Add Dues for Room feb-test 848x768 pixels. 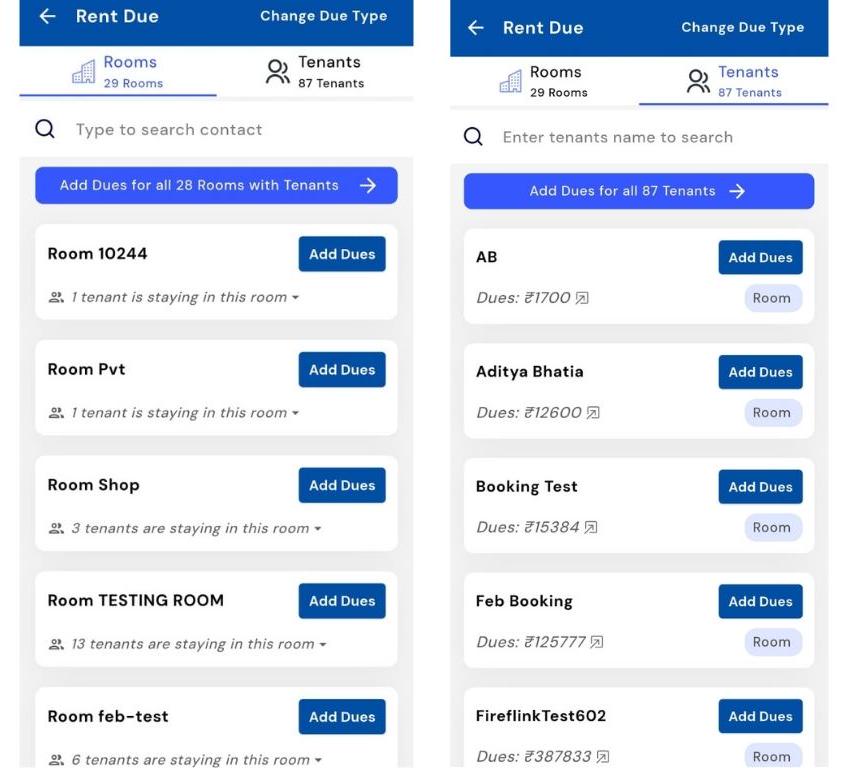[342, 716]
